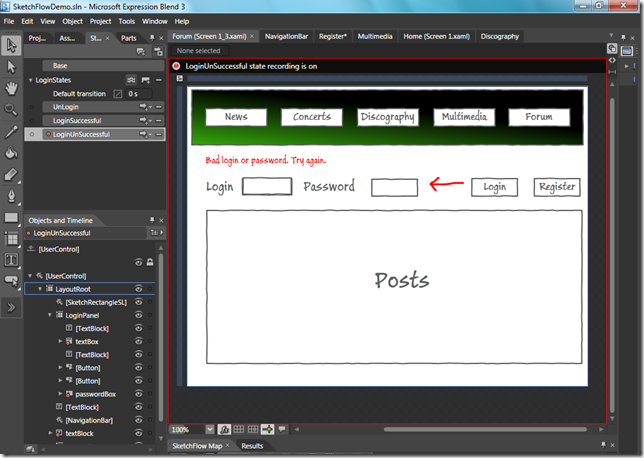
Task: Switch to the Discography document tab
Action: (x=499, y=36)
